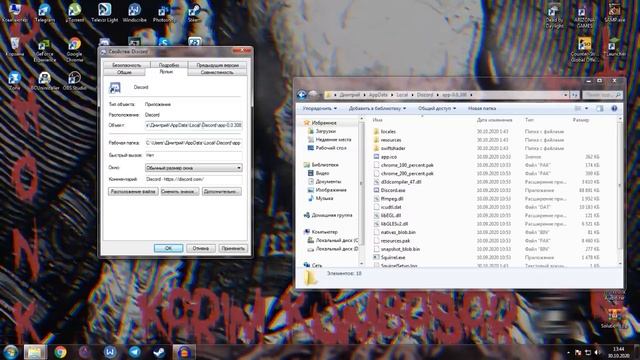The image size is (640, 360).
Task: Open the GeForce Experience desktop shortcut
Action: click(44, 50)
